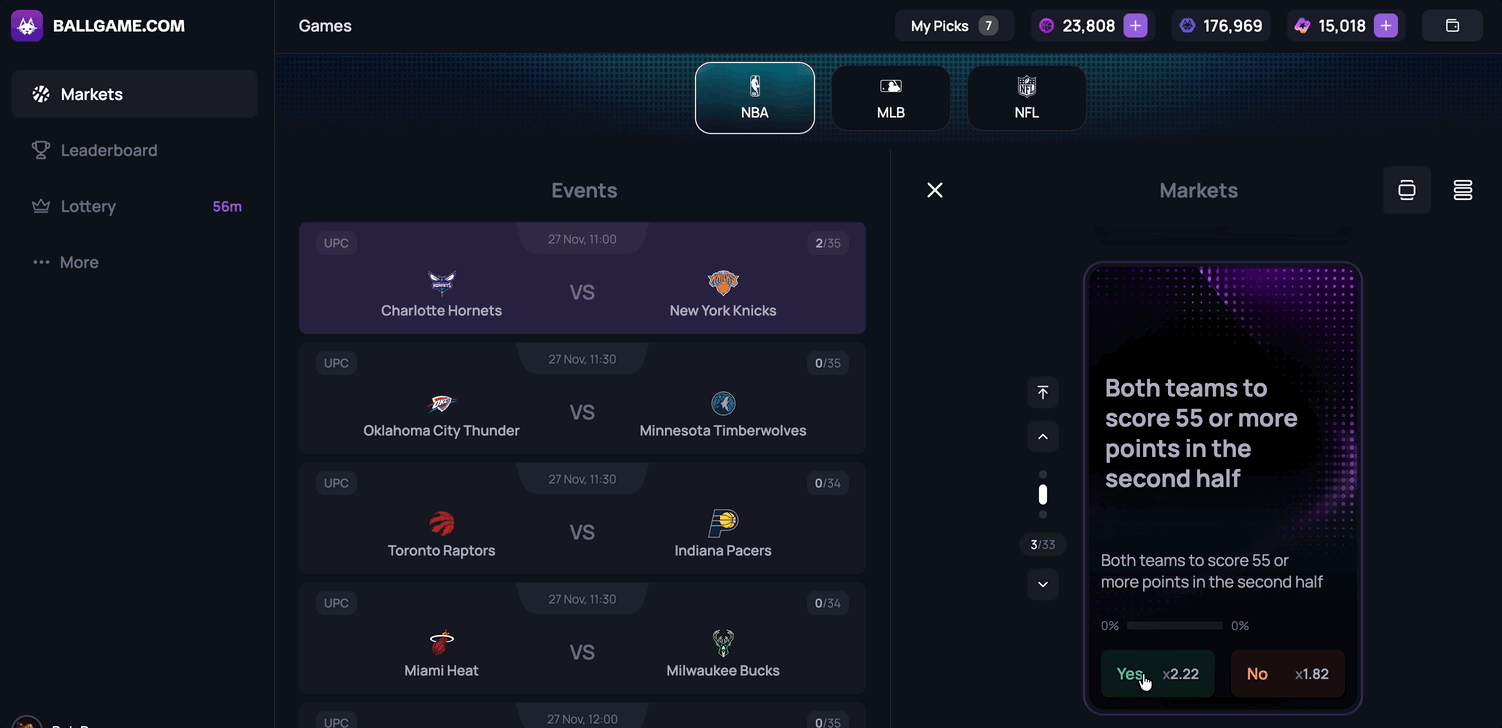
Task: Select the MLB league tab
Action: coord(891,98)
